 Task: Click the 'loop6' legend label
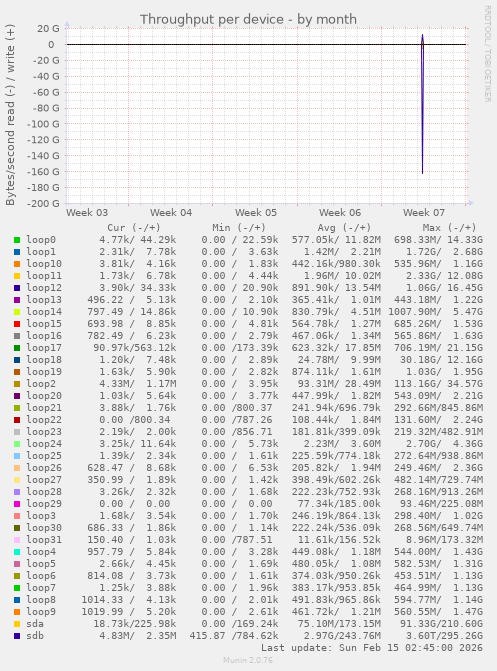(41, 576)
